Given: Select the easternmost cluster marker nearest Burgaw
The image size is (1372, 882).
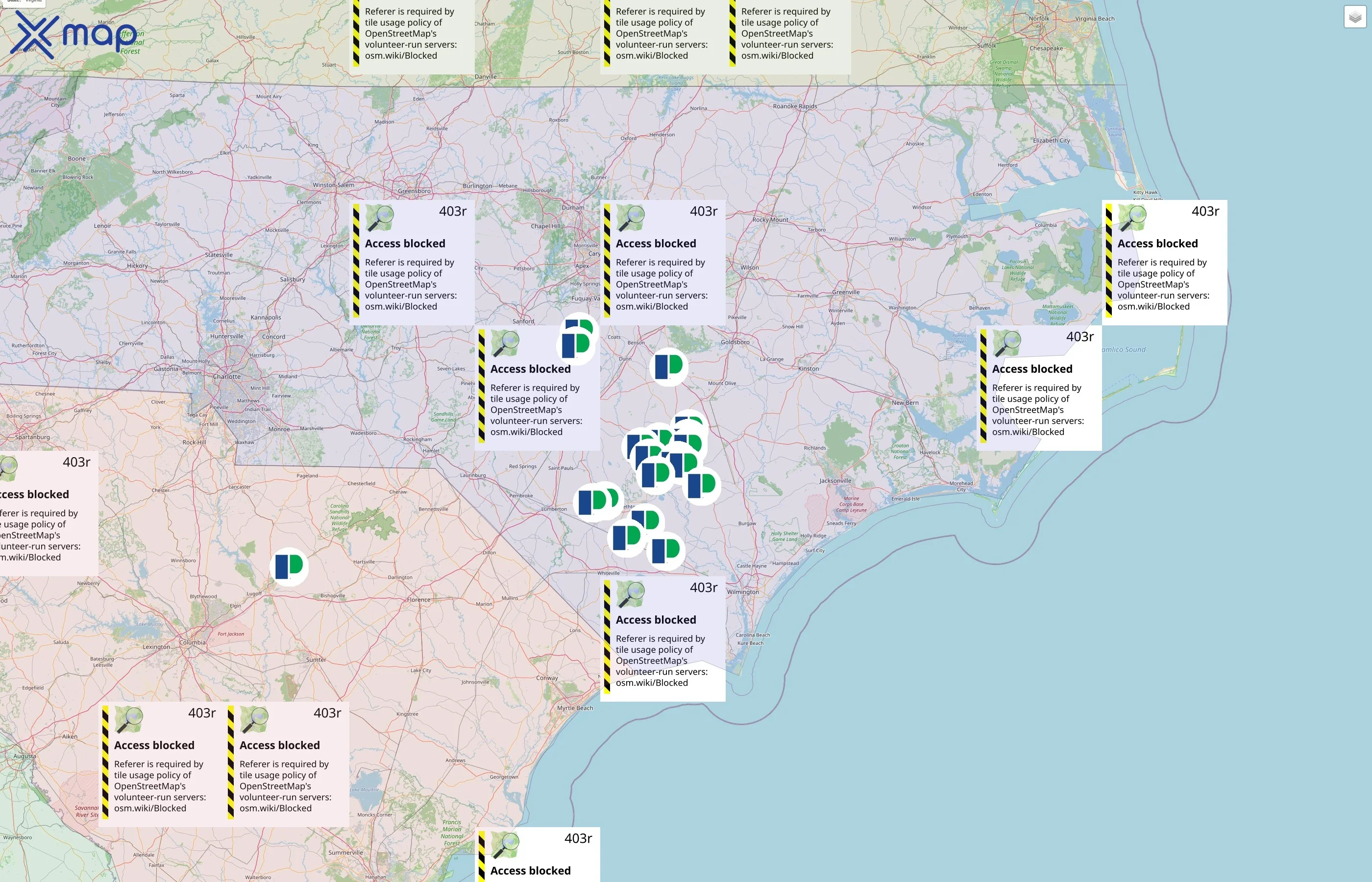Looking at the screenshot, I should [702, 486].
